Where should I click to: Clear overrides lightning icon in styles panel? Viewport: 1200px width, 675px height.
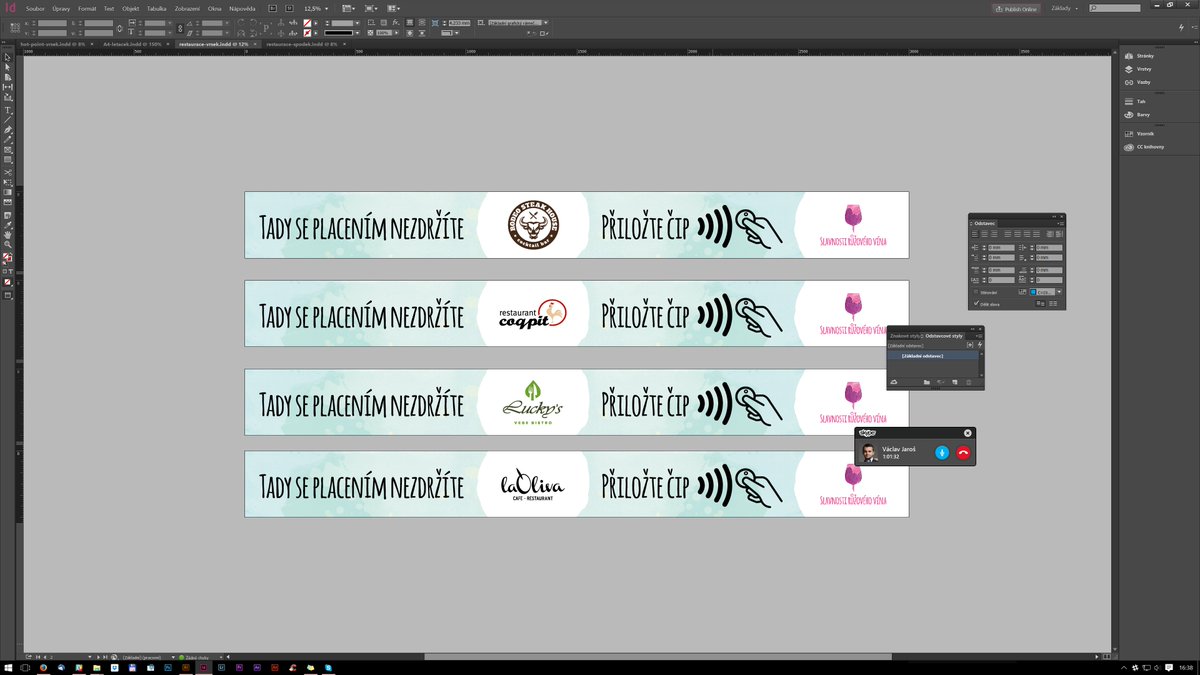click(980, 345)
